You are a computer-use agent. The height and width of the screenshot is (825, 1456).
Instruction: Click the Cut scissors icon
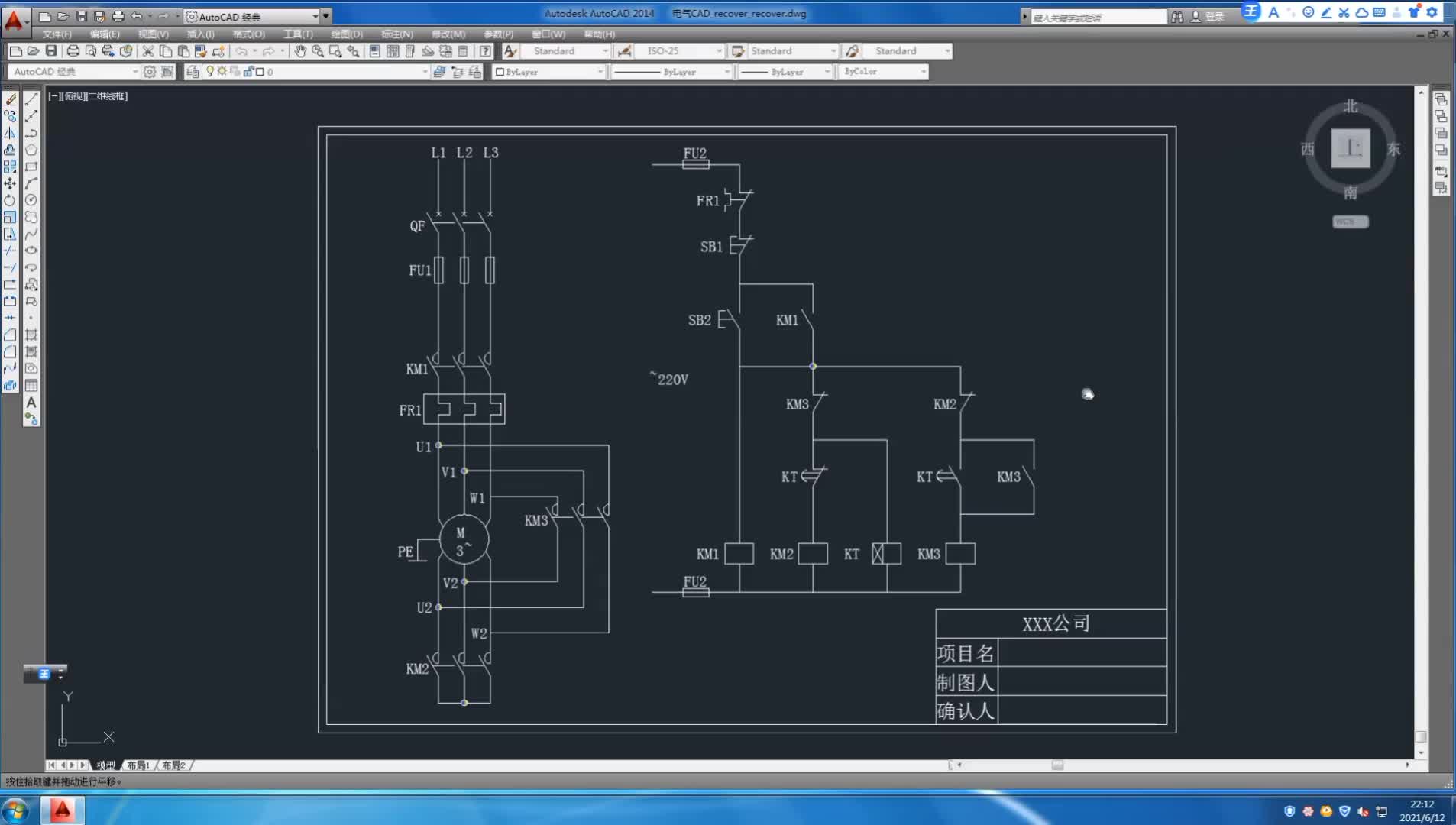[x=148, y=51]
